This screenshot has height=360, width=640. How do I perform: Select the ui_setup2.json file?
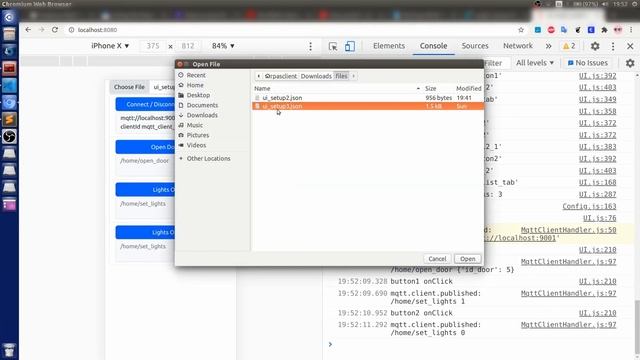(x=368, y=98)
